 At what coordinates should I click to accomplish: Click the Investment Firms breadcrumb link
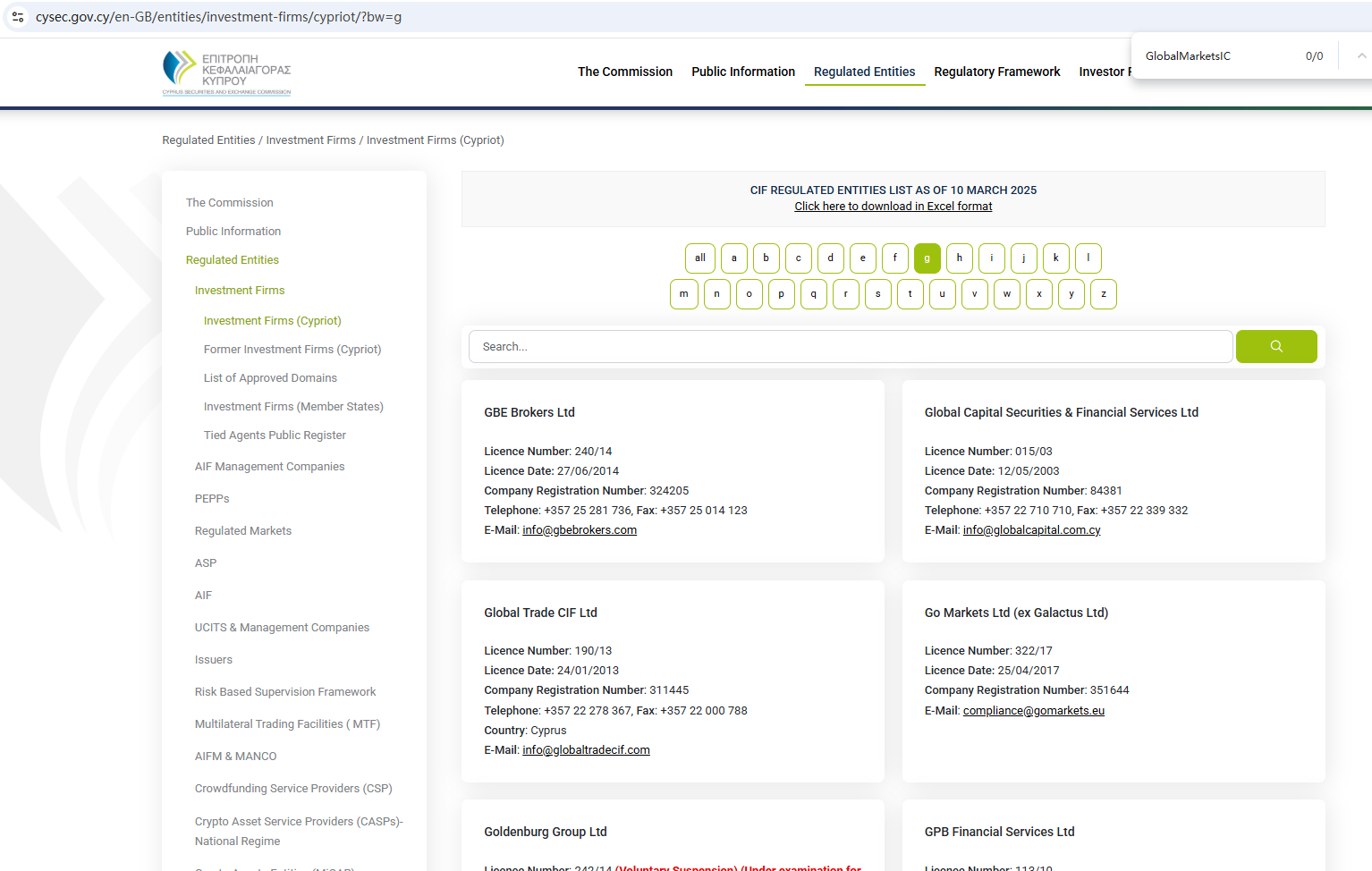[310, 140]
